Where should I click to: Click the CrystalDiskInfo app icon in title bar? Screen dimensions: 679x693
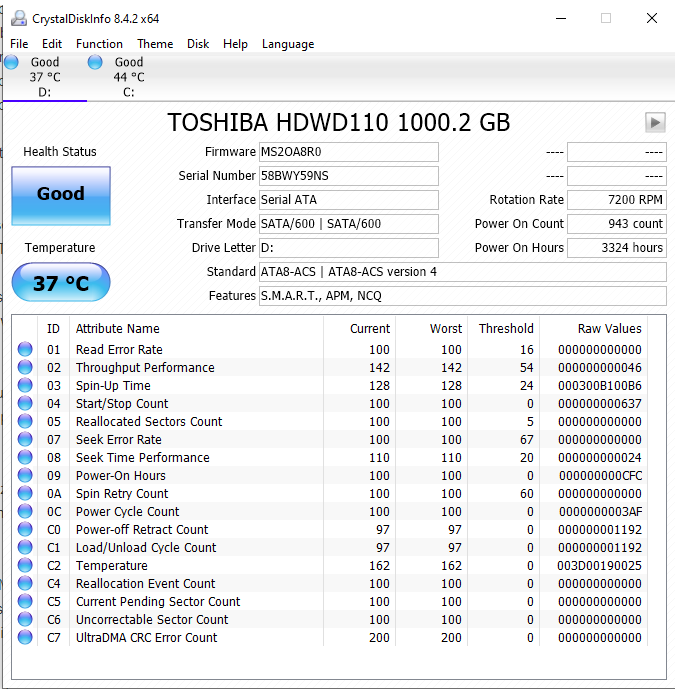coord(19,19)
